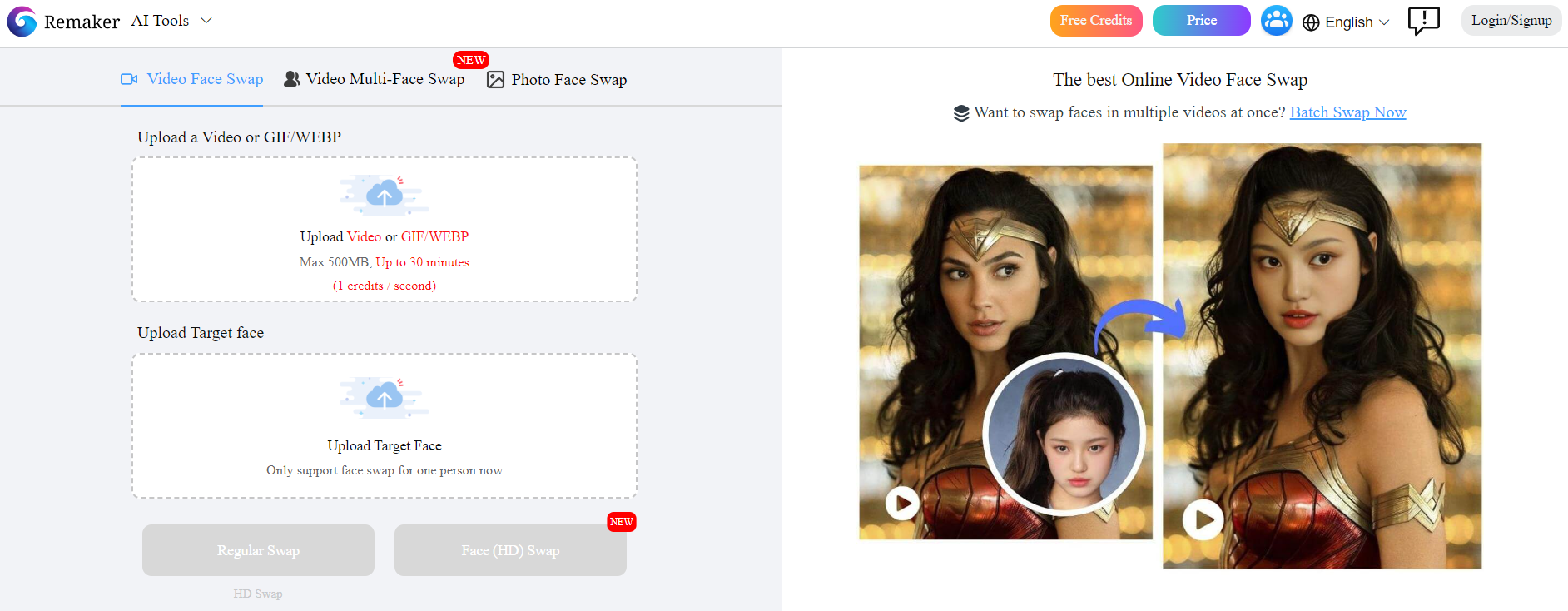Click the circular target face thumbnail
This screenshot has height=611, width=1568.
pyautogui.click(x=1064, y=434)
